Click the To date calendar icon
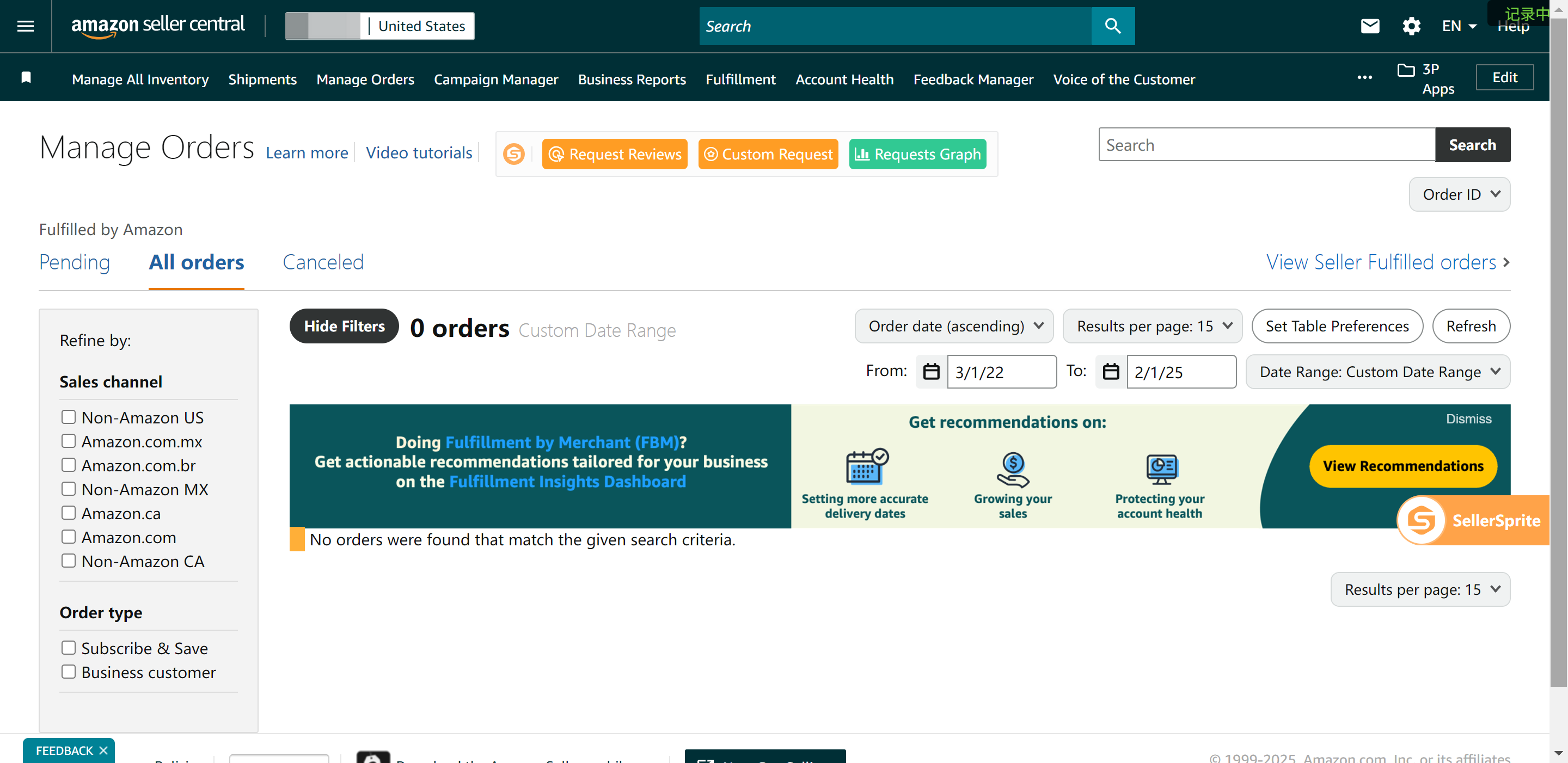Viewport: 1568px width, 763px height. [1110, 372]
